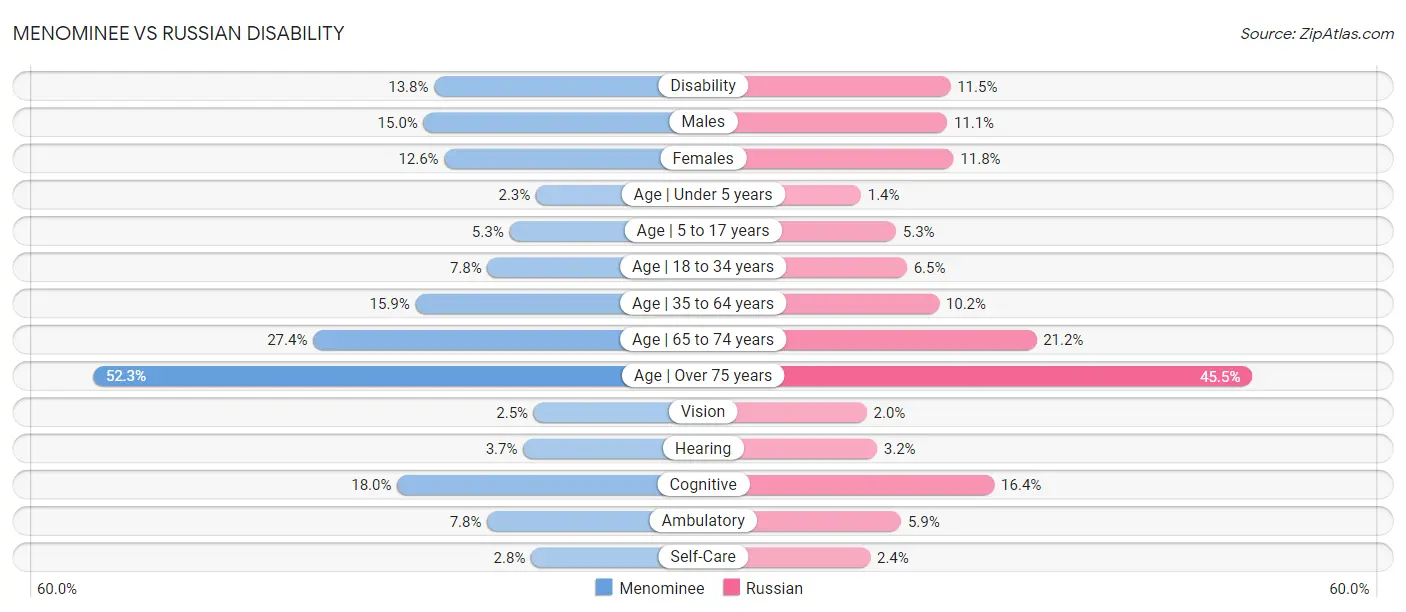Toggle the Menominee legend label
This screenshot has height=612, width=1406.
point(661,588)
